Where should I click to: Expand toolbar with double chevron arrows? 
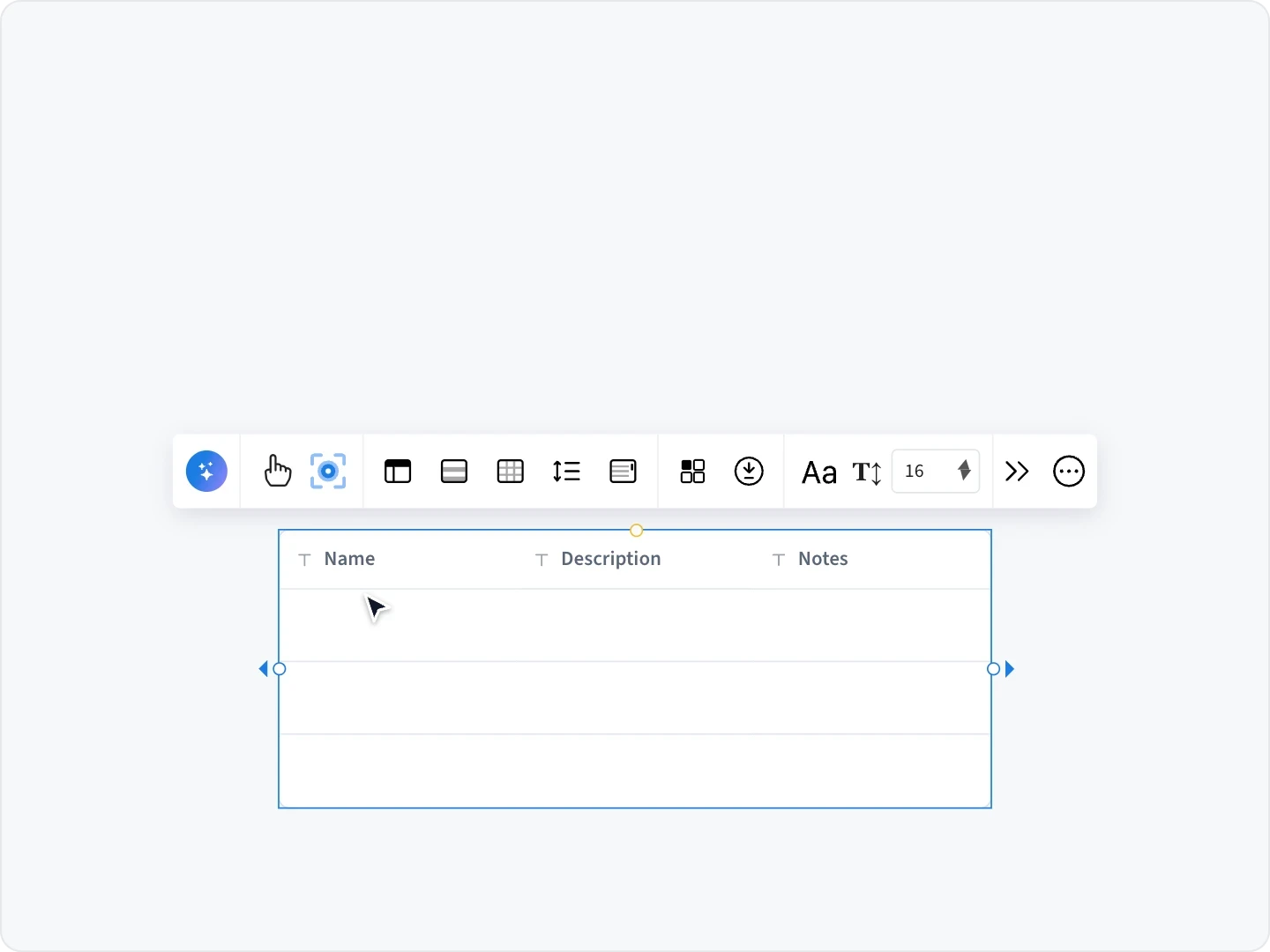click(x=1017, y=472)
